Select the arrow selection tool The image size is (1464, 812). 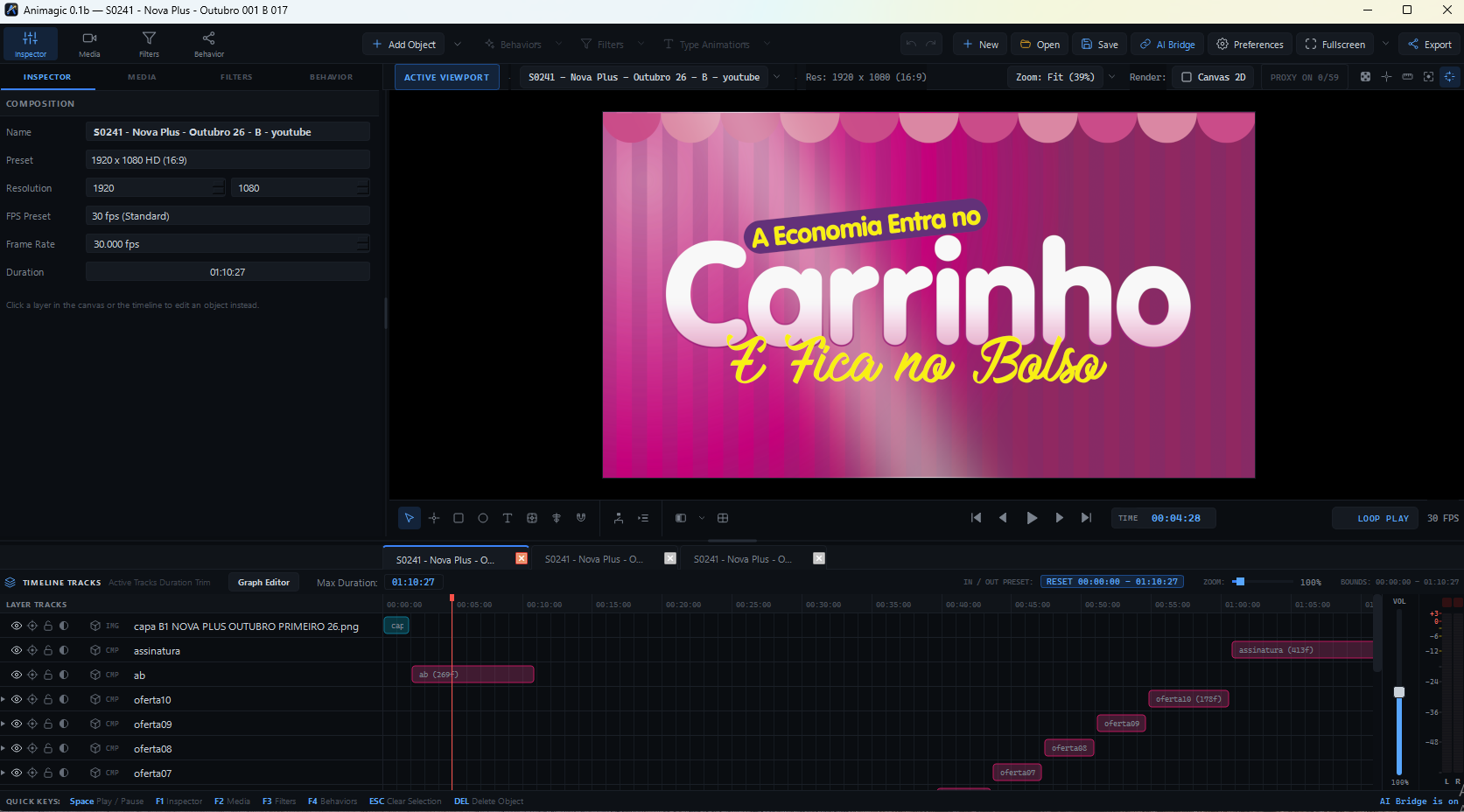click(409, 518)
